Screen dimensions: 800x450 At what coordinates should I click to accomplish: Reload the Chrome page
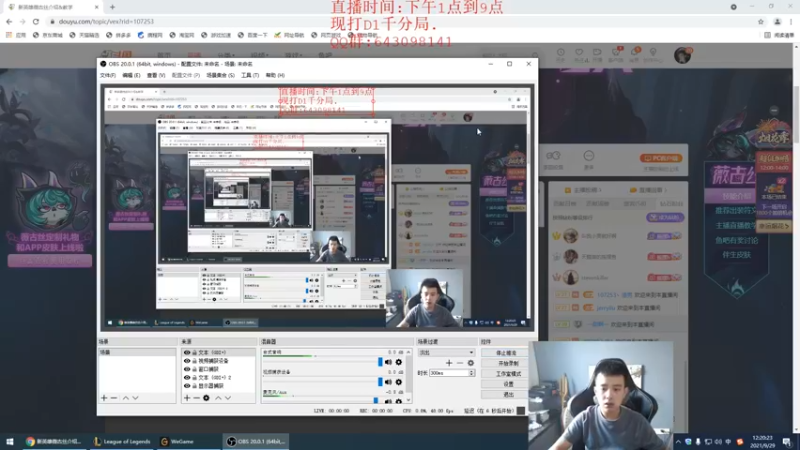point(36,21)
